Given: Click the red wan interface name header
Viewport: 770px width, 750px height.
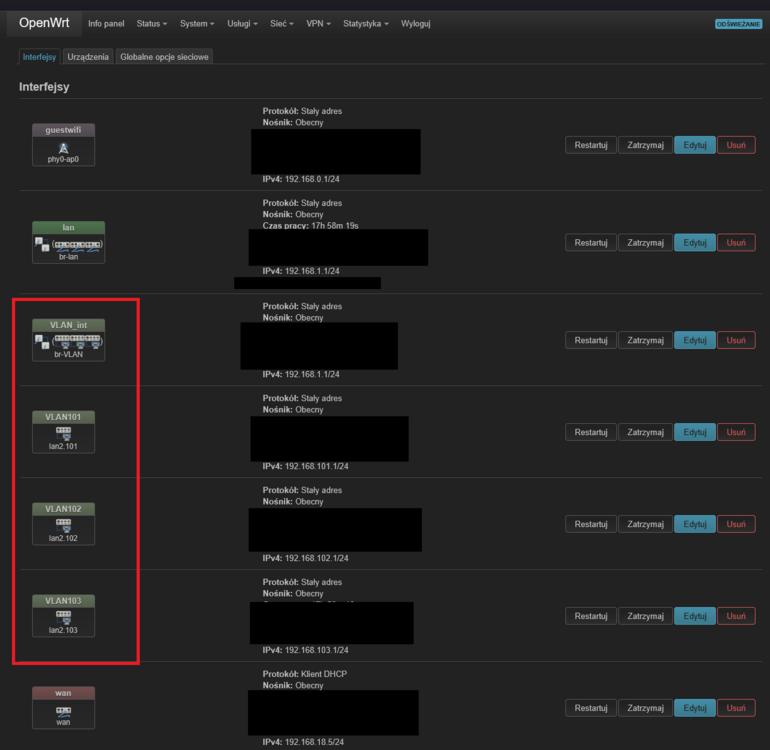Looking at the screenshot, I should [x=63, y=693].
